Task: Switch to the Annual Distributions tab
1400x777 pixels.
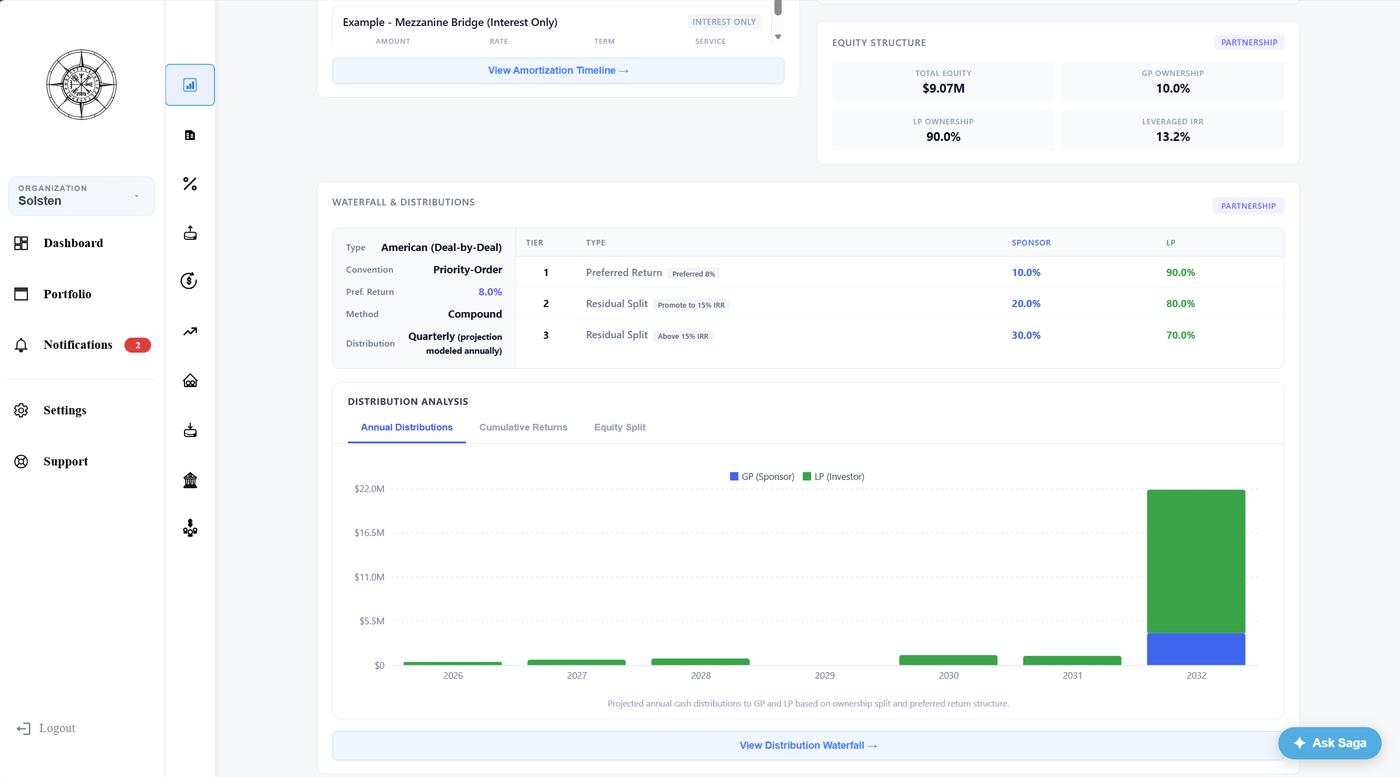Action: coord(407,427)
